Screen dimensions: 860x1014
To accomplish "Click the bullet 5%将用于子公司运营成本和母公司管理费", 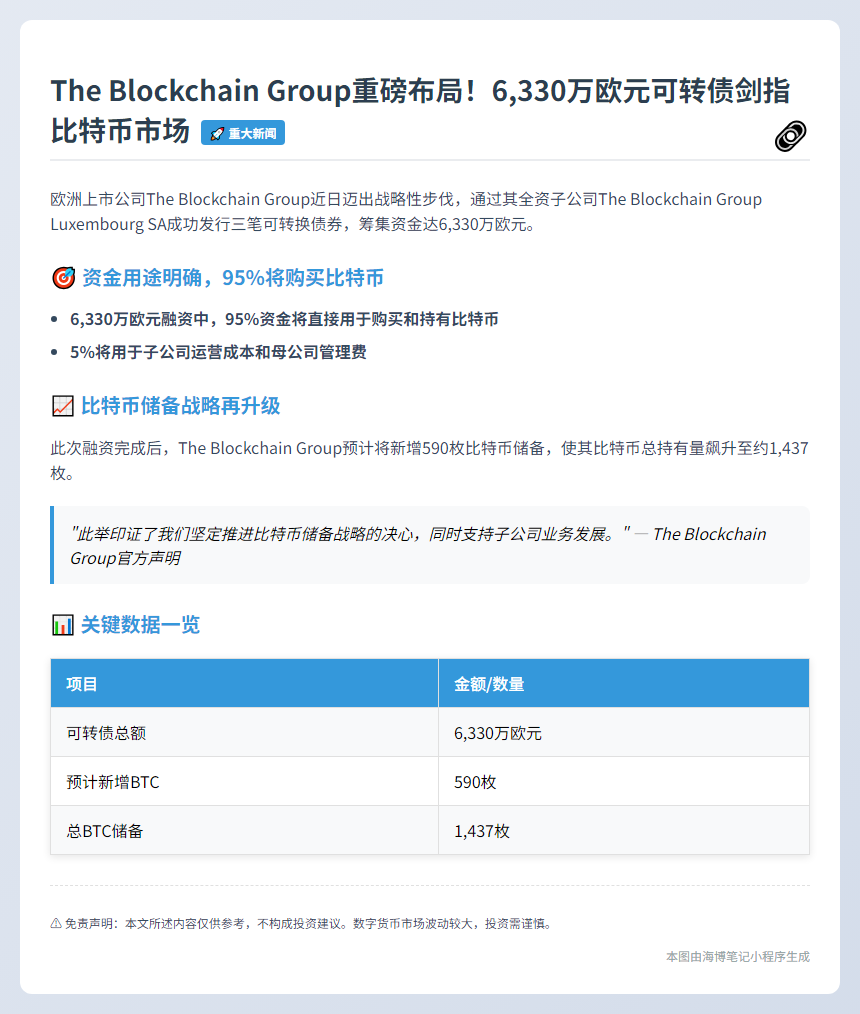I will point(219,352).
